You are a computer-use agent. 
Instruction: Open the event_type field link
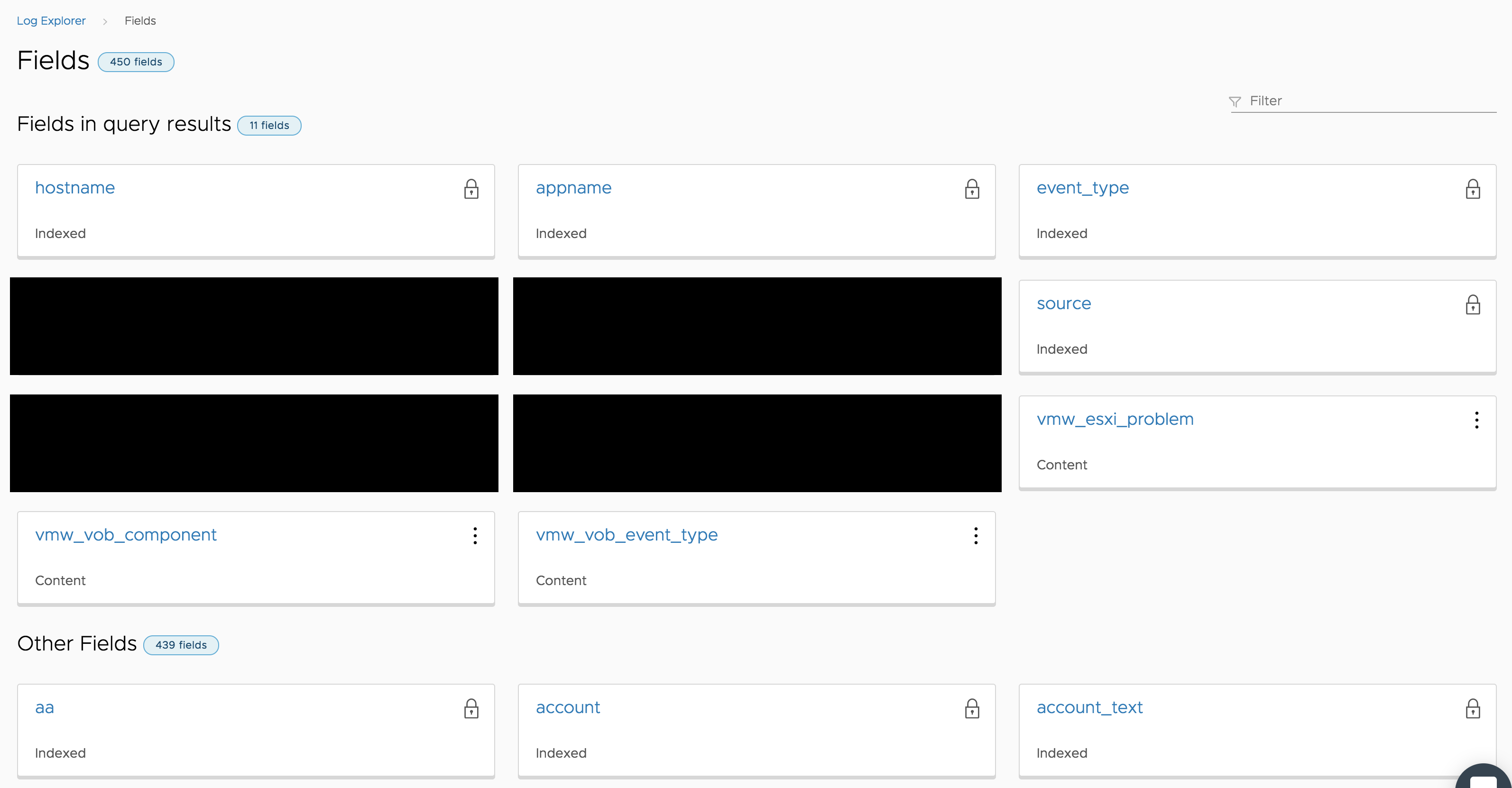click(1082, 188)
